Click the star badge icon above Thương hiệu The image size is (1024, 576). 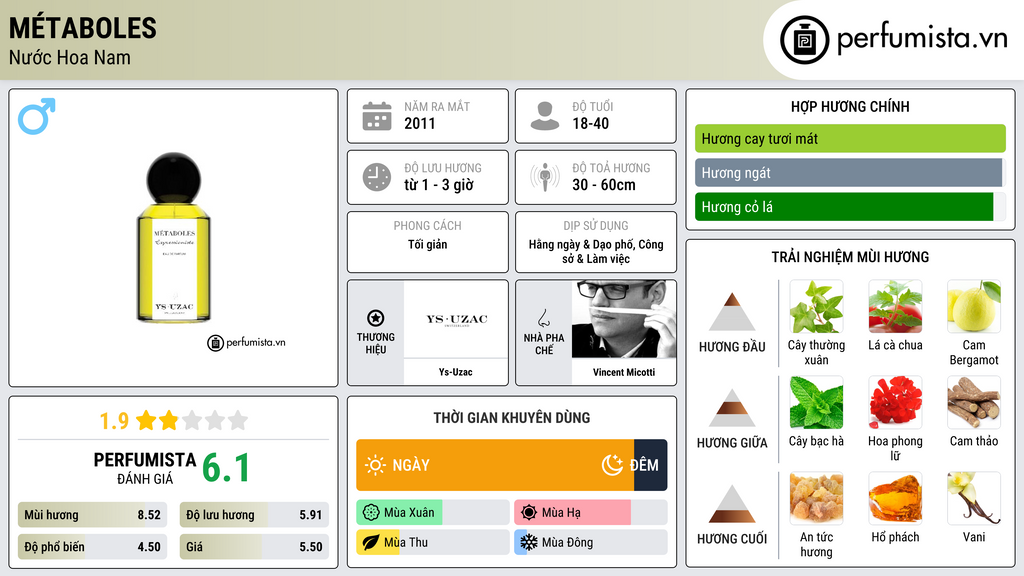pos(376,318)
